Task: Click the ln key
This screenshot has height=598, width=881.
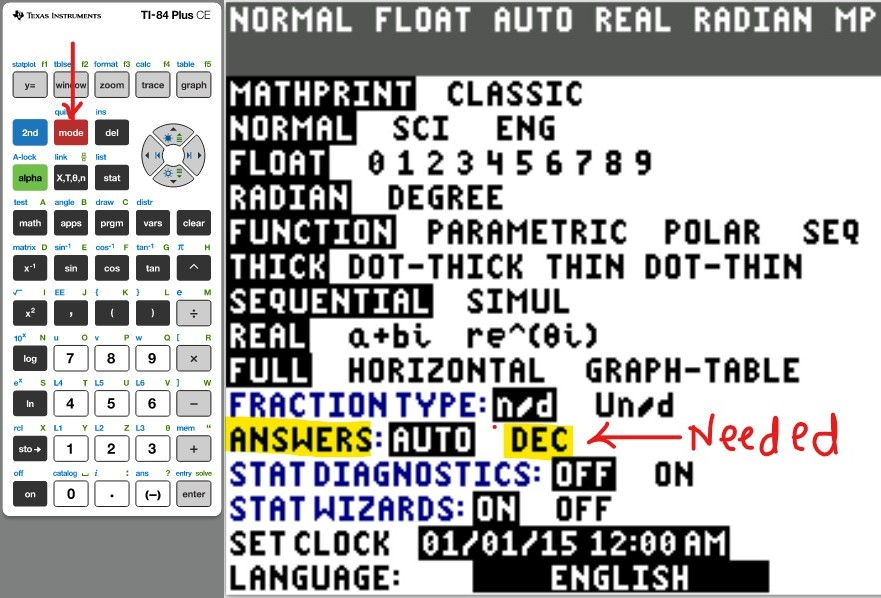Action: (30, 404)
